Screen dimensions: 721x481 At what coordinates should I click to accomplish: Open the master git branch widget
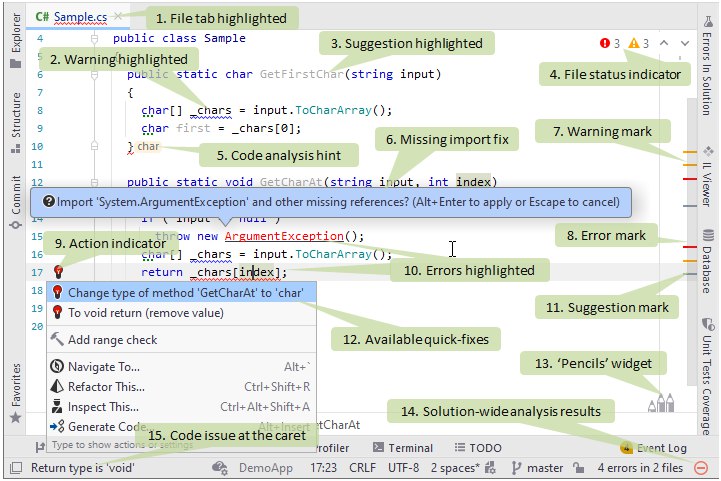click(537, 468)
